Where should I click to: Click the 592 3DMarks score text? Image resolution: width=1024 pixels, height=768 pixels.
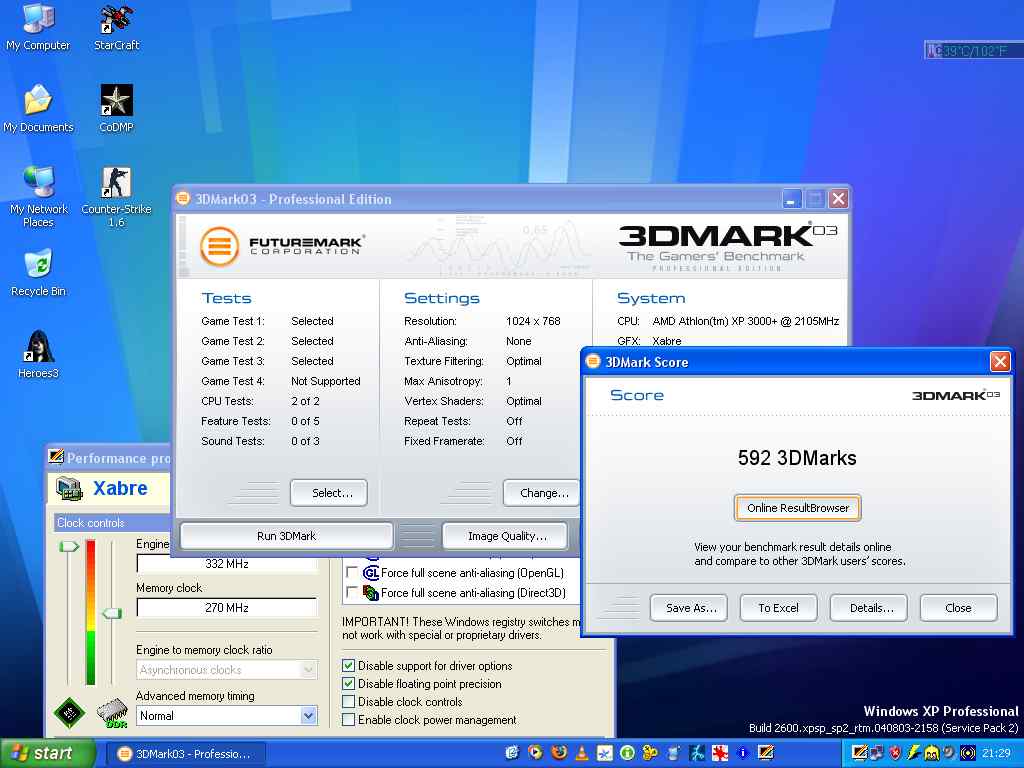797,458
